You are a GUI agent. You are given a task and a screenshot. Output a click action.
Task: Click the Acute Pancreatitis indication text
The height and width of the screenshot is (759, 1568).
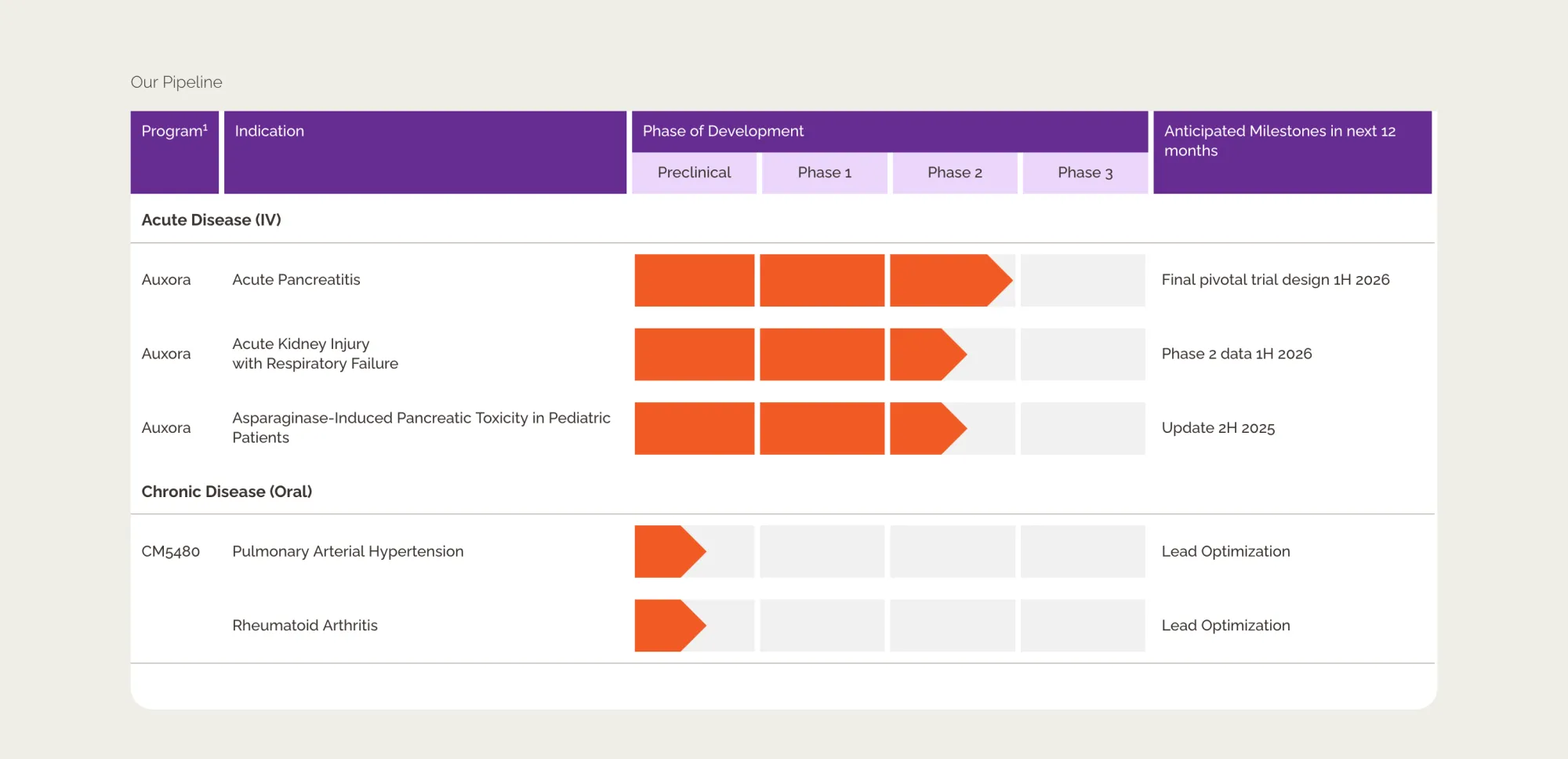coord(296,280)
